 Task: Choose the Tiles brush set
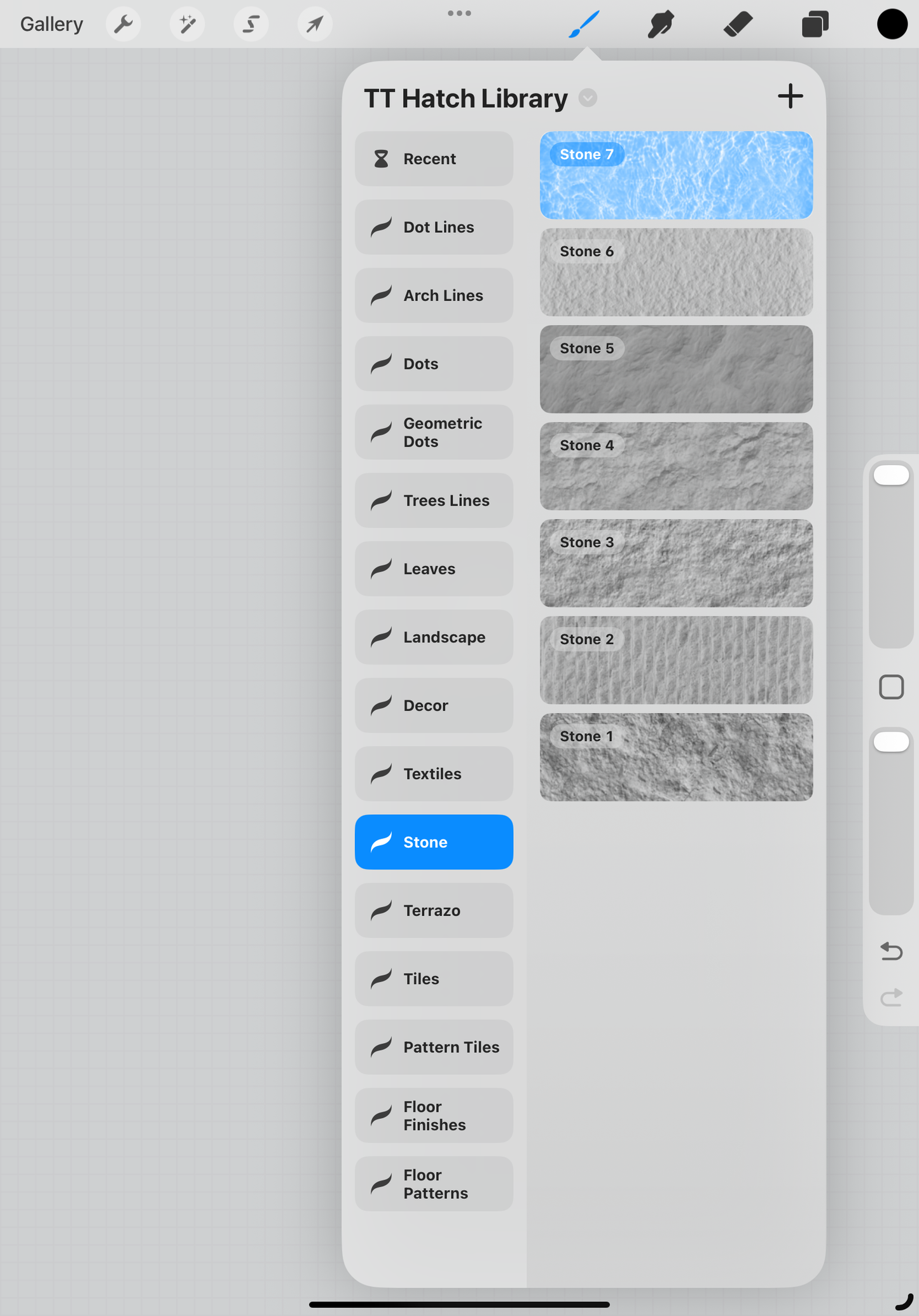(434, 979)
